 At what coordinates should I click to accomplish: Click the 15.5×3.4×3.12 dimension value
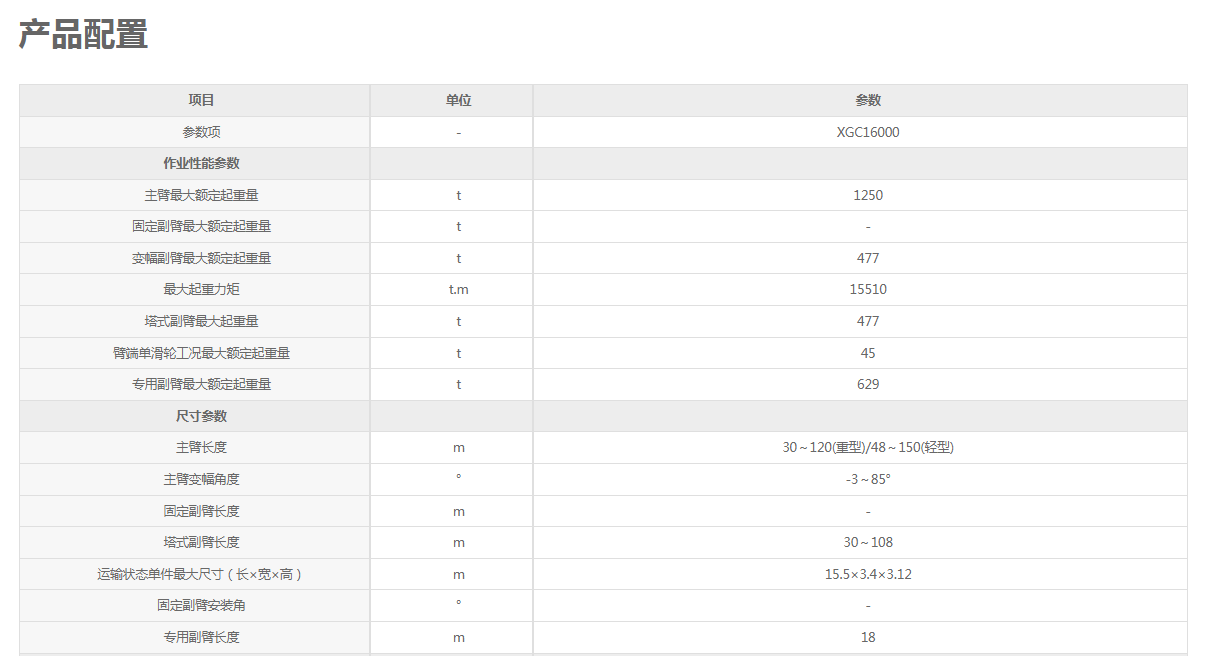pos(868,574)
